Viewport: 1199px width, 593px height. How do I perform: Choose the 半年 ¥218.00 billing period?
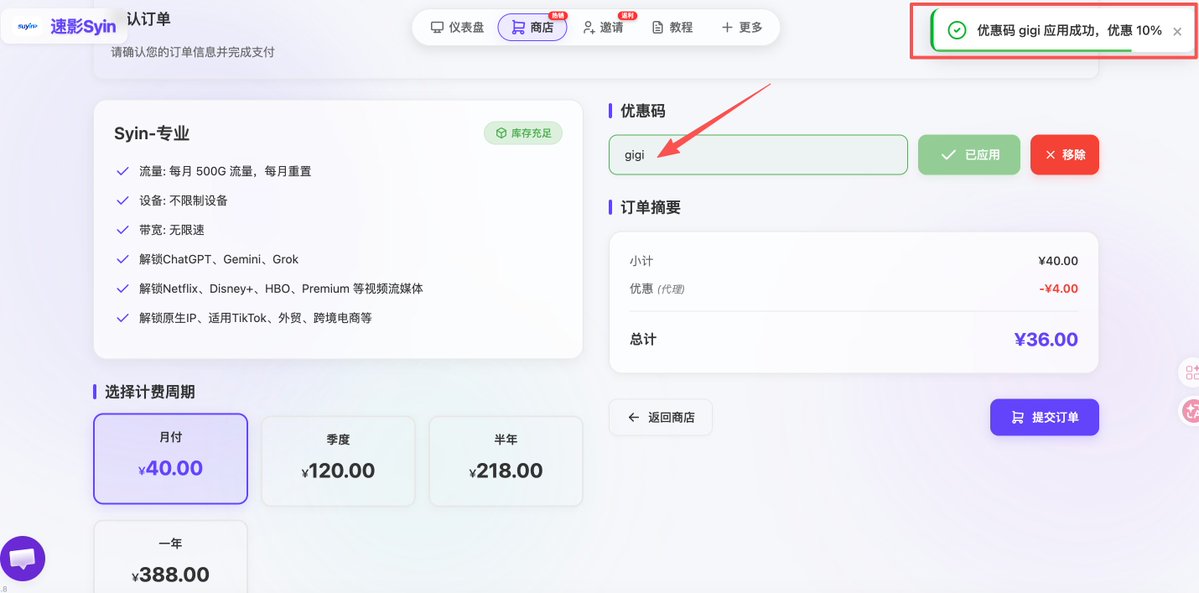click(x=505, y=461)
